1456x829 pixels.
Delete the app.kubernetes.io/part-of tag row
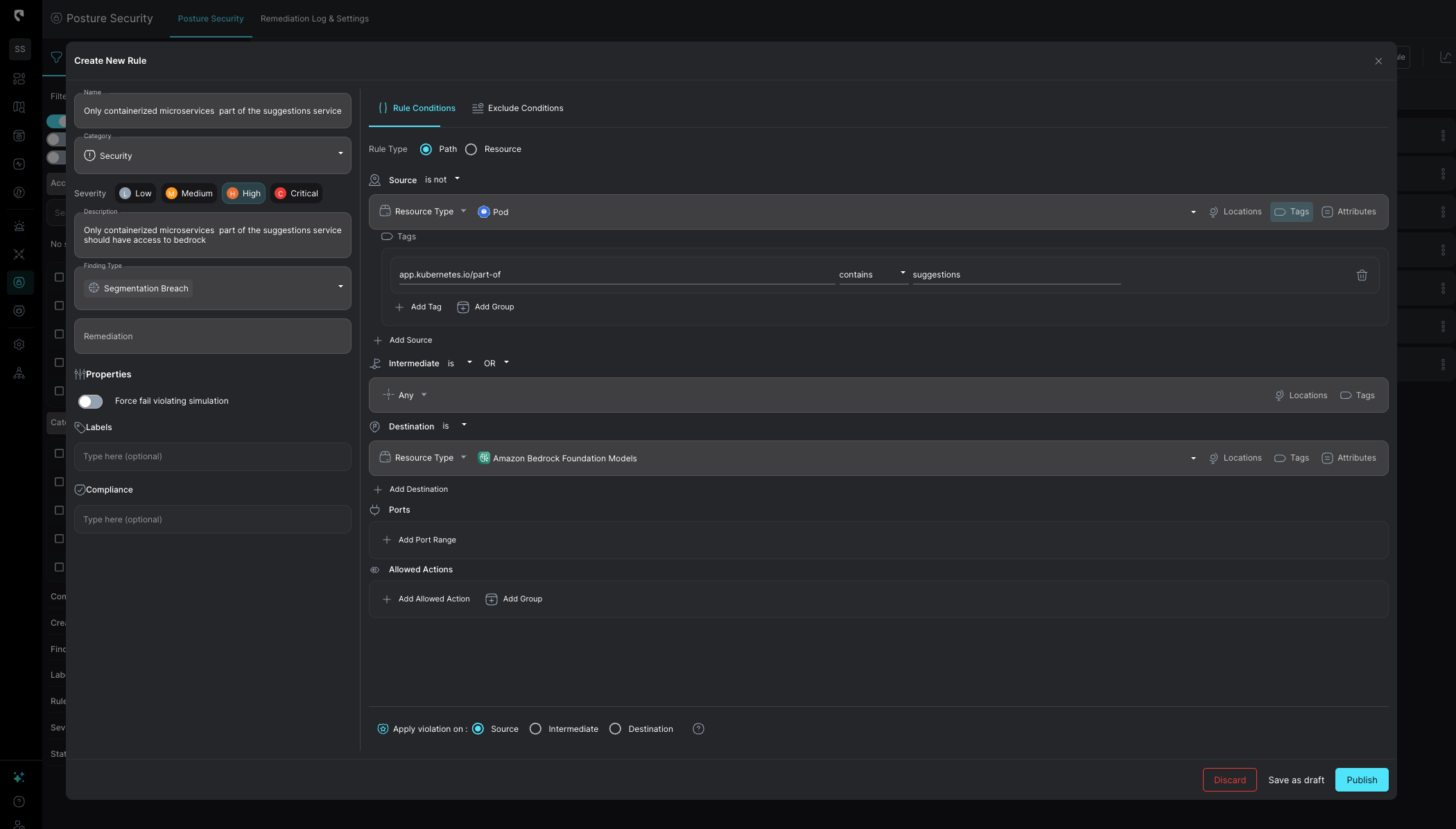1362,275
